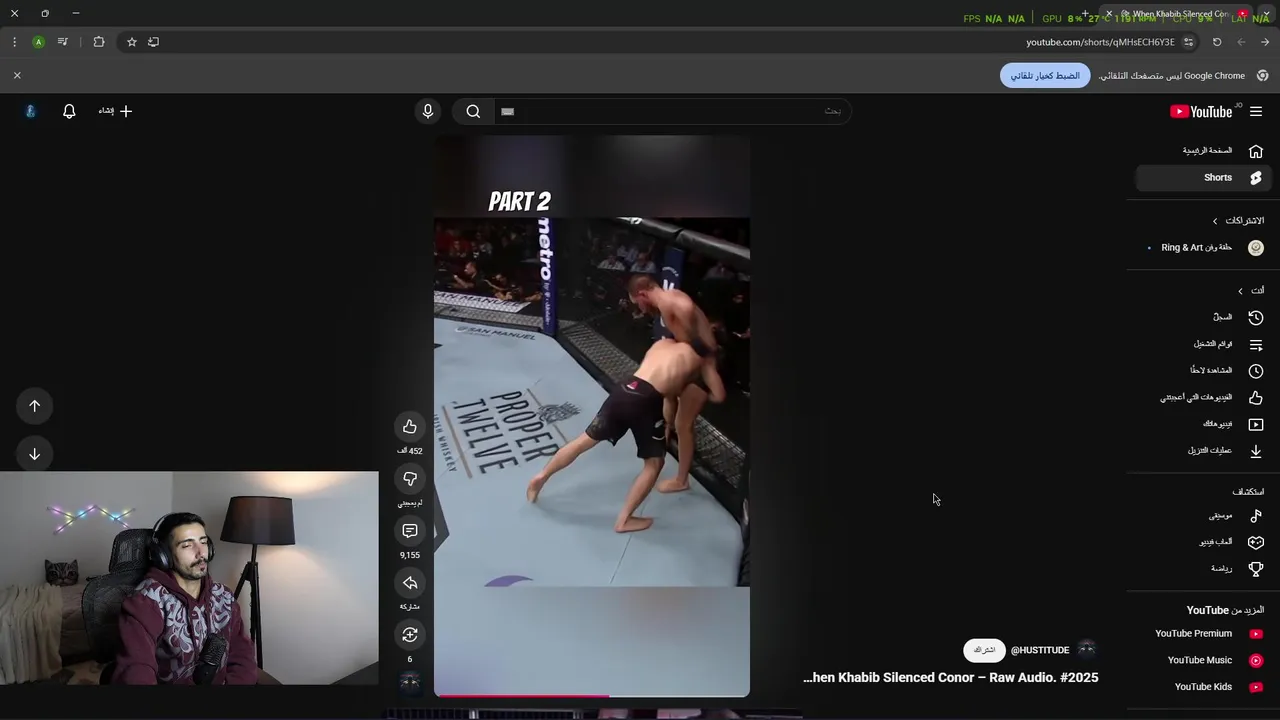The height and width of the screenshot is (720, 1280).
Task: Open the Chrome profile avatar 'A'
Action: coord(38,42)
